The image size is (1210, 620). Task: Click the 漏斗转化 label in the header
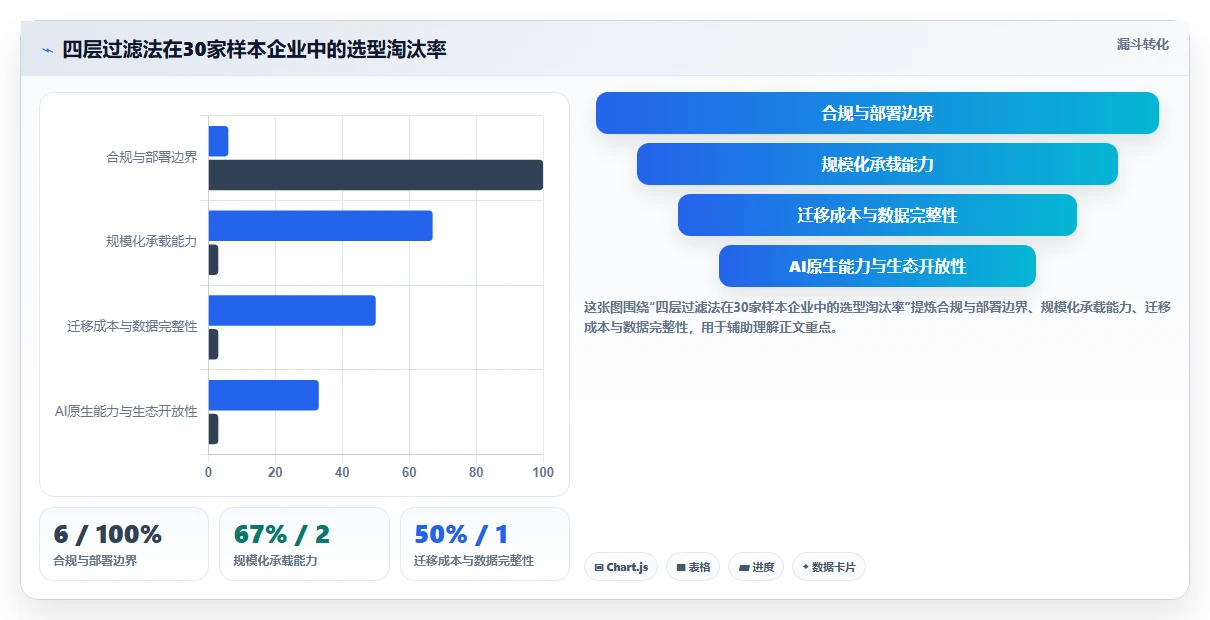point(1142,44)
